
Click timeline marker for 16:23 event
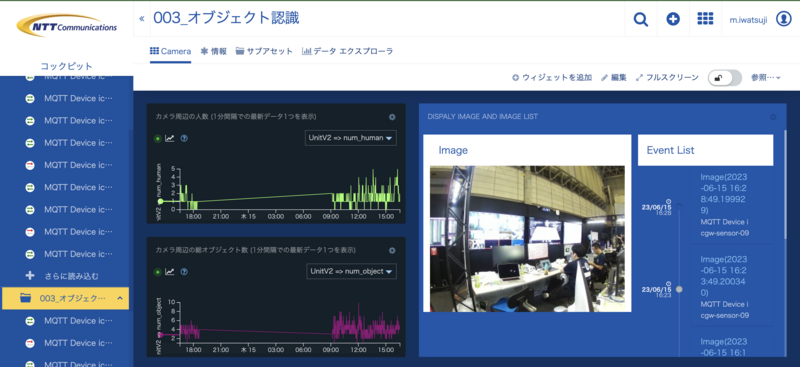pyautogui.click(x=679, y=289)
